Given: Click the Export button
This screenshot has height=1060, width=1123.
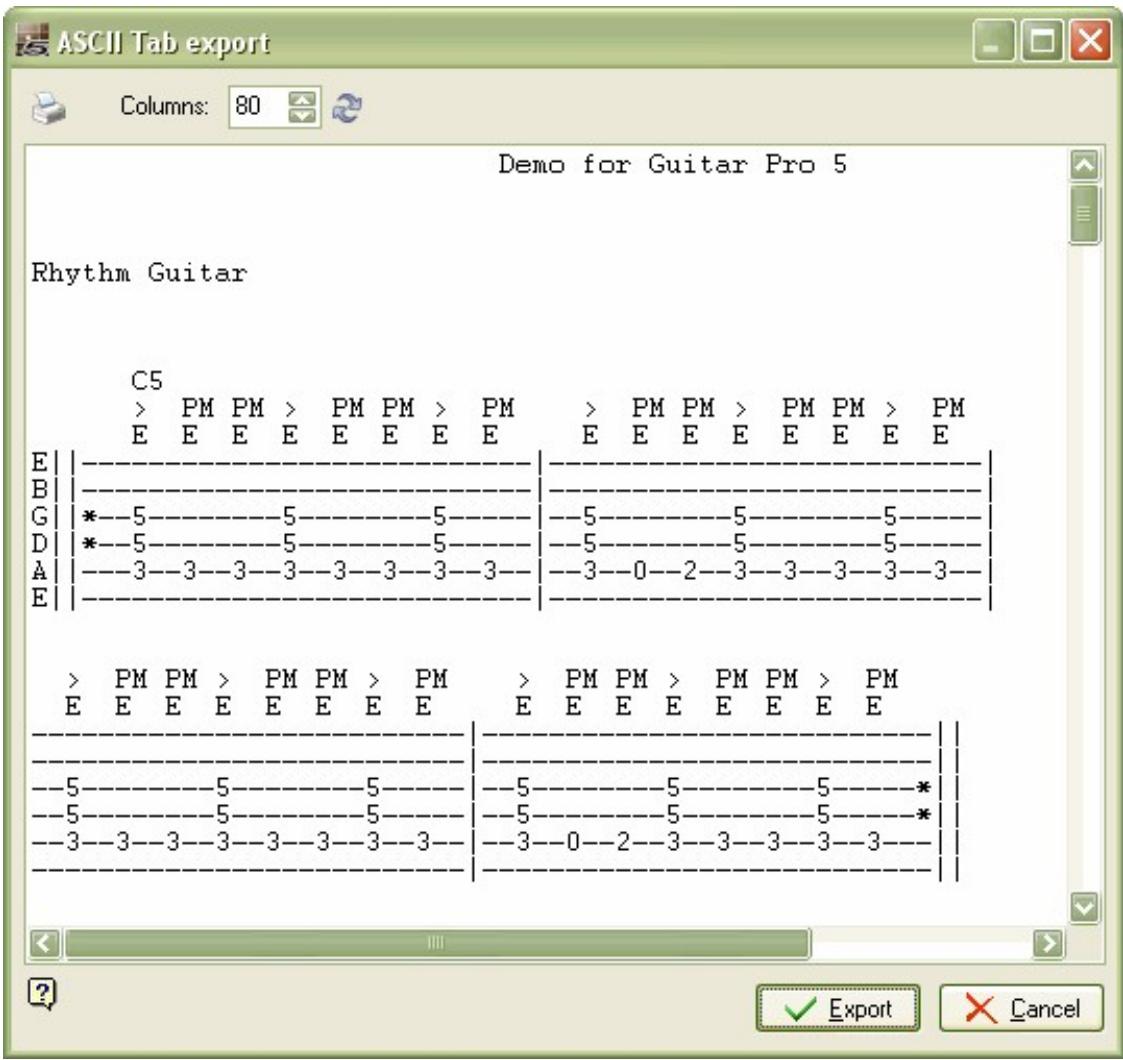Looking at the screenshot, I should pyautogui.click(x=838, y=1008).
